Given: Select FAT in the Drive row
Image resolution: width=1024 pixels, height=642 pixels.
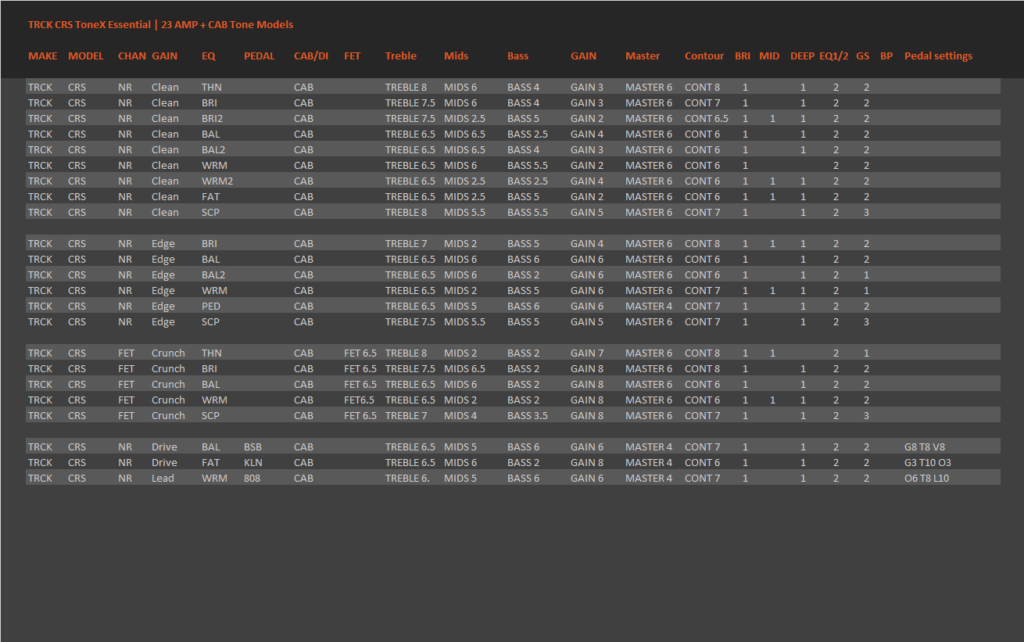Looking at the screenshot, I should point(210,463).
